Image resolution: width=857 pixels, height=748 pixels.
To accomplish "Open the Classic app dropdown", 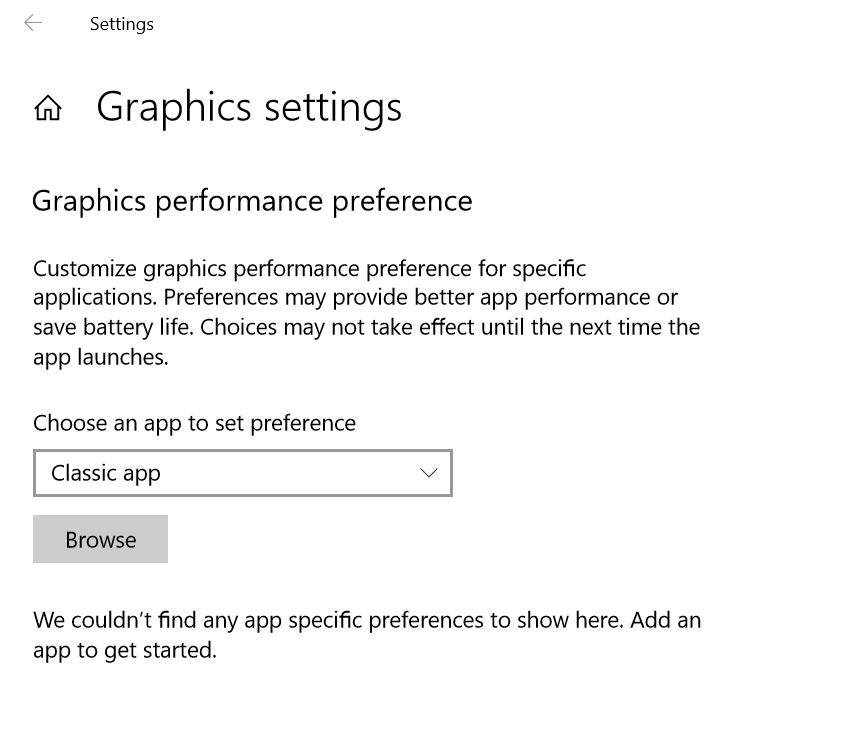I will (243, 473).
